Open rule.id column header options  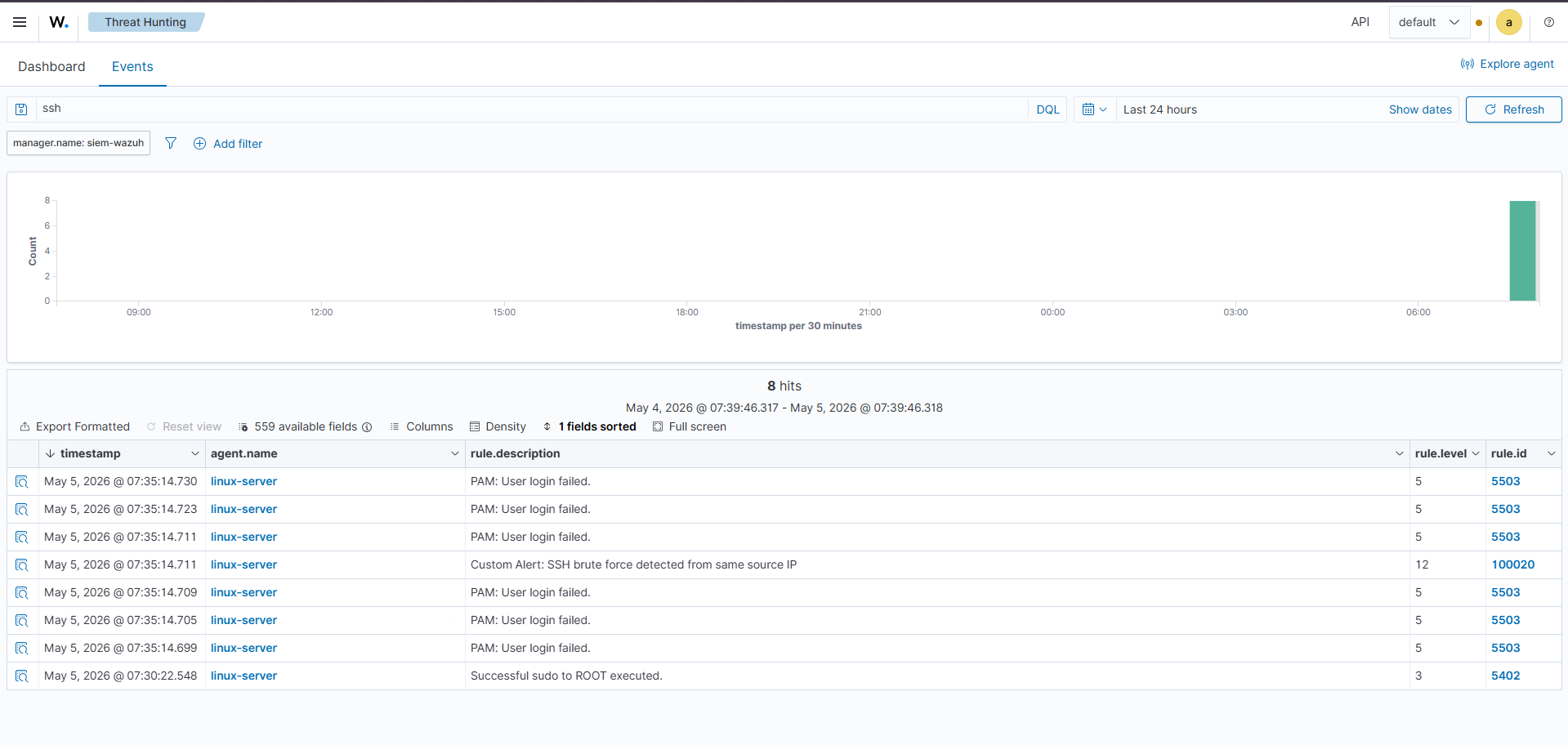click(1552, 453)
